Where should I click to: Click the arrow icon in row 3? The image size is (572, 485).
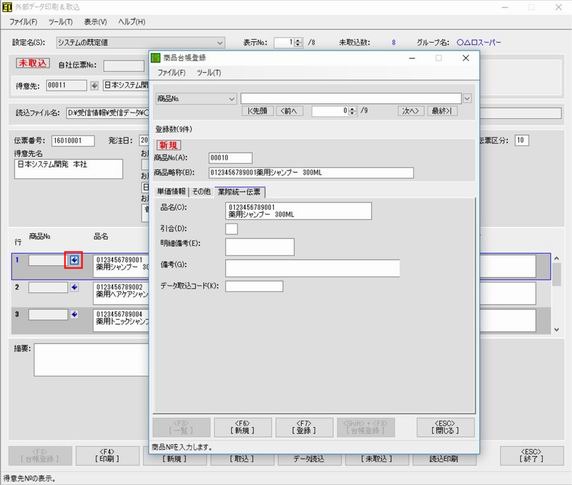click(x=74, y=314)
